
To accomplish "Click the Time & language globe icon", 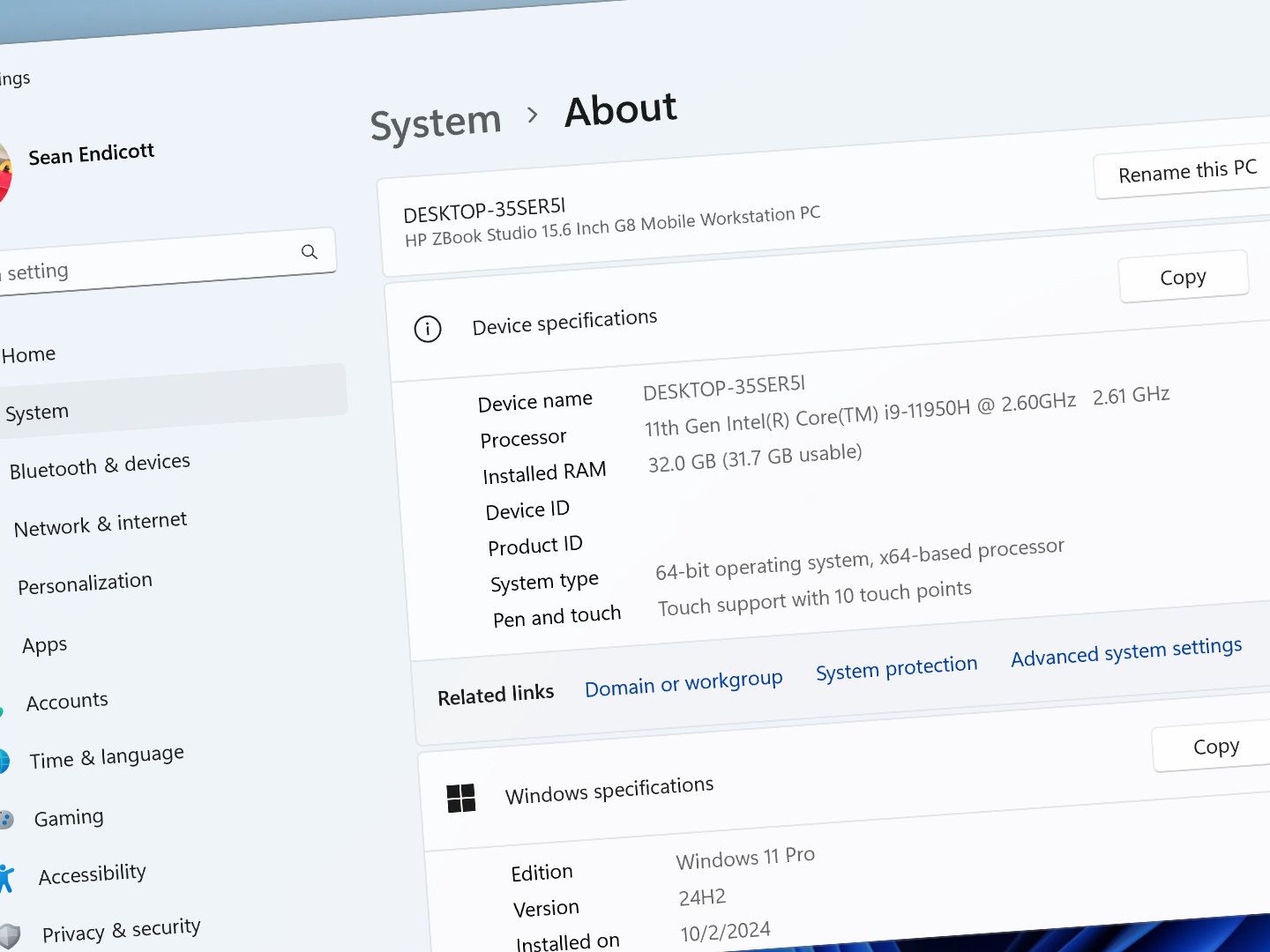I will pyautogui.click(x=4, y=762).
